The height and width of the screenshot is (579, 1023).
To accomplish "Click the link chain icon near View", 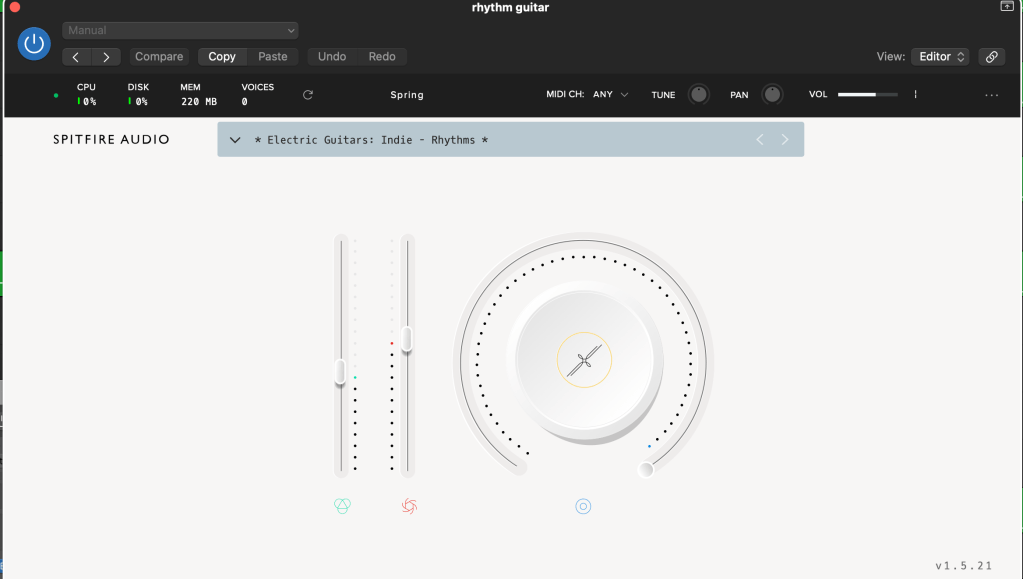I will pos(991,57).
